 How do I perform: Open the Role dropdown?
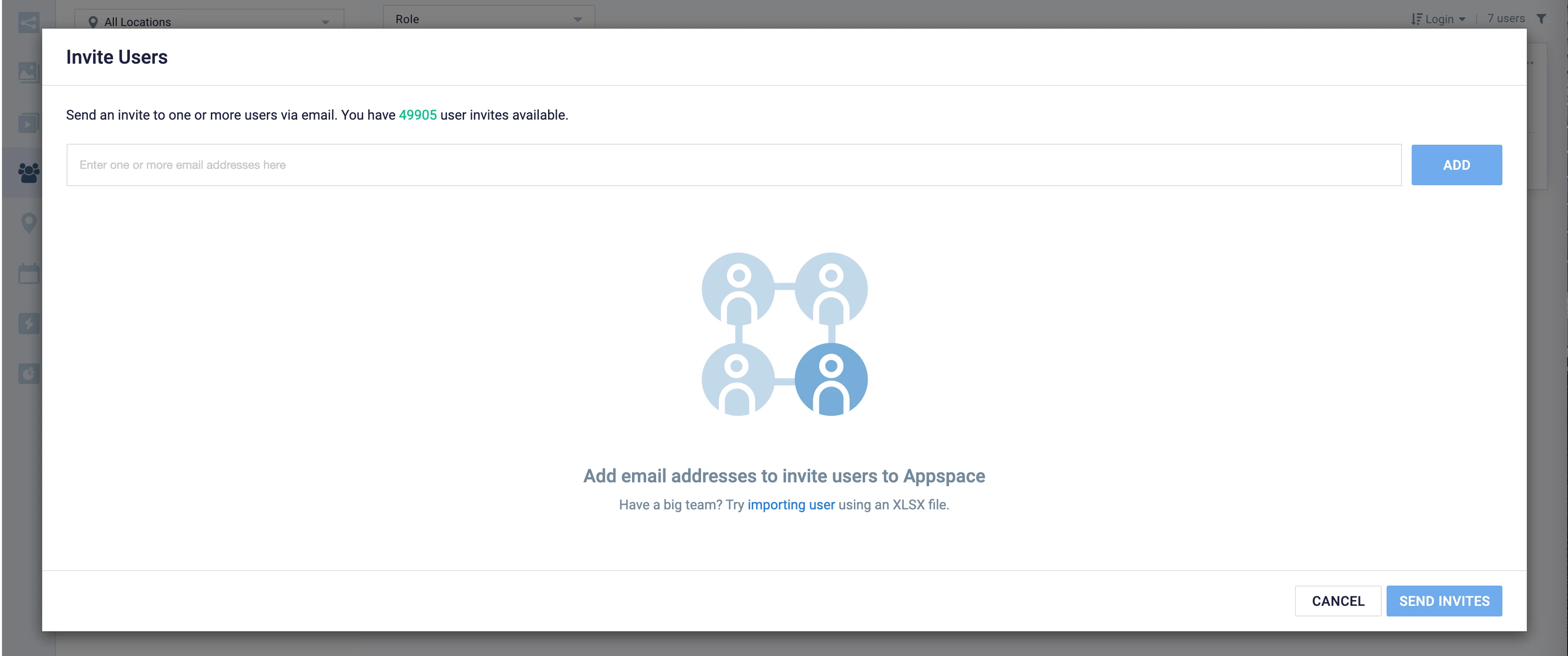pyautogui.click(x=488, y=19)
